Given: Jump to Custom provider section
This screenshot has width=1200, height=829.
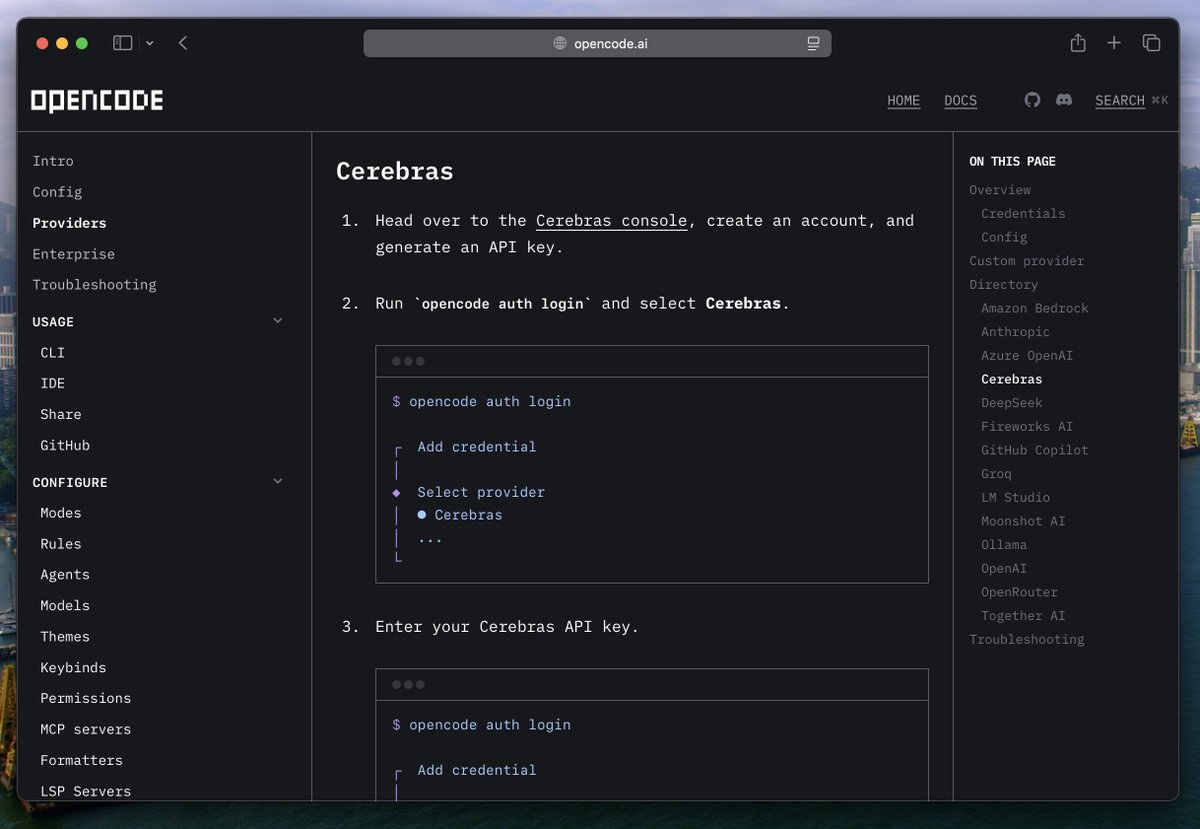Looking at the screenshot, I should [1027, 261].
